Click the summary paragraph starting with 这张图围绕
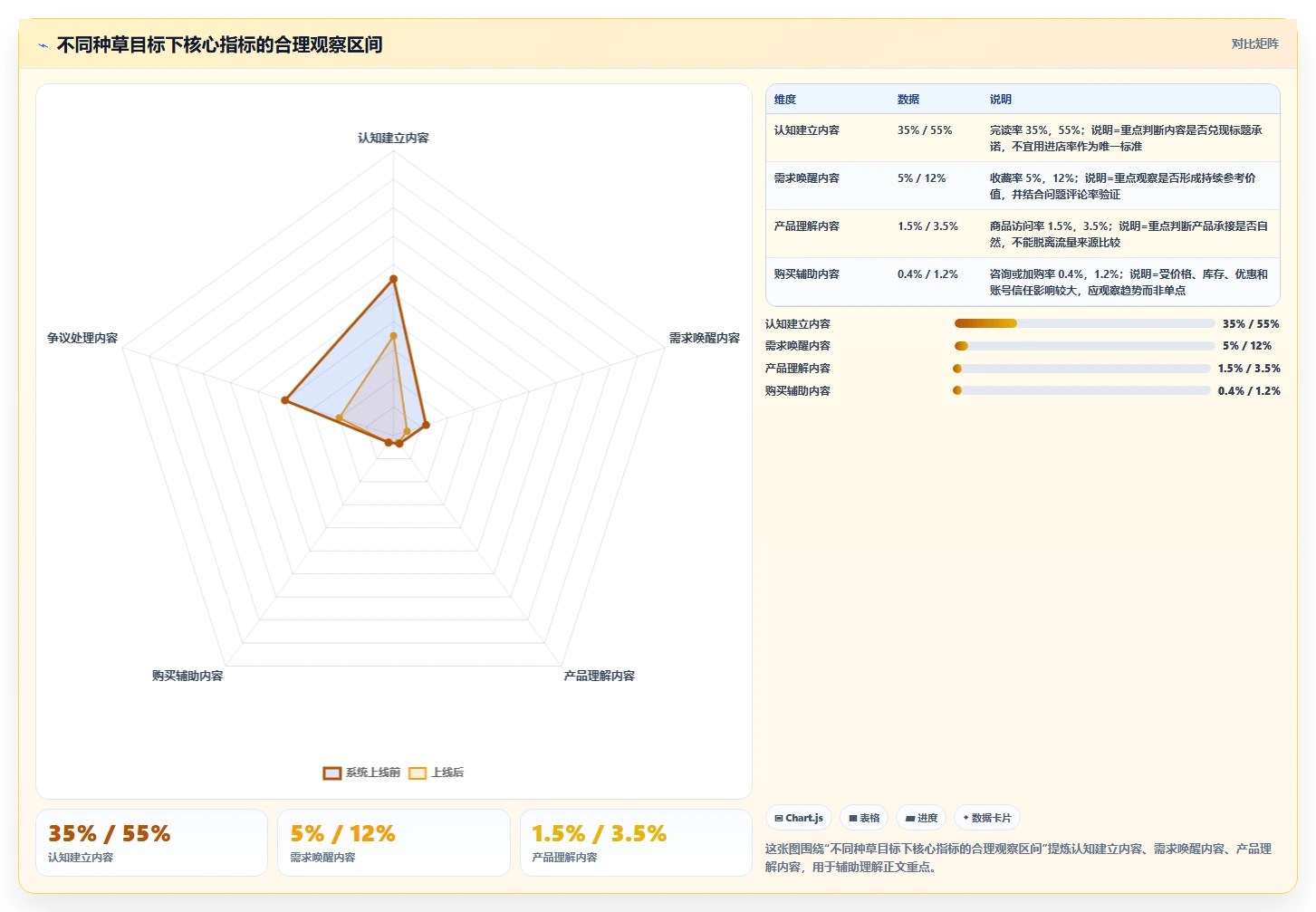 [x=1018, y=858]
